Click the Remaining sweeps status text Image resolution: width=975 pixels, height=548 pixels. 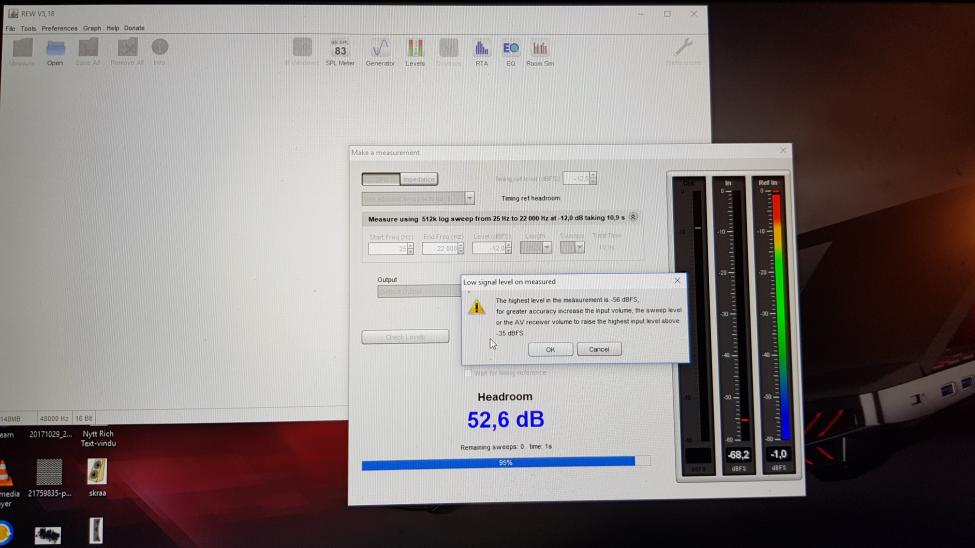[x=506, y=447]
